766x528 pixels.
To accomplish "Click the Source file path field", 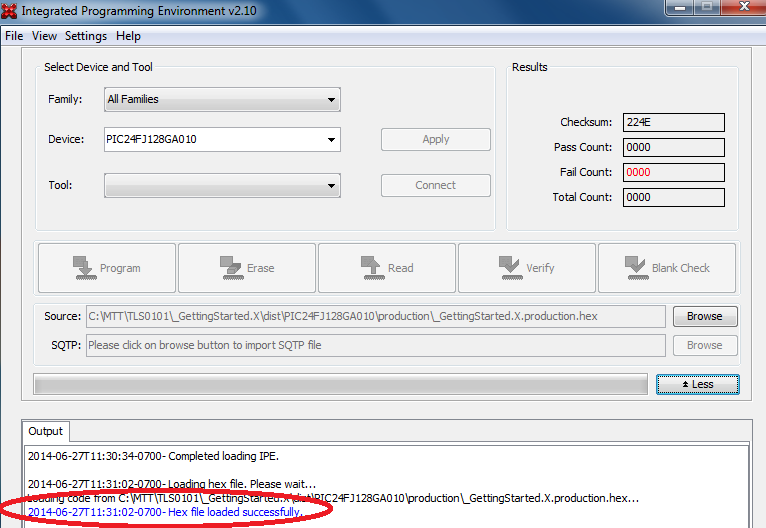I will click(375, 316).
